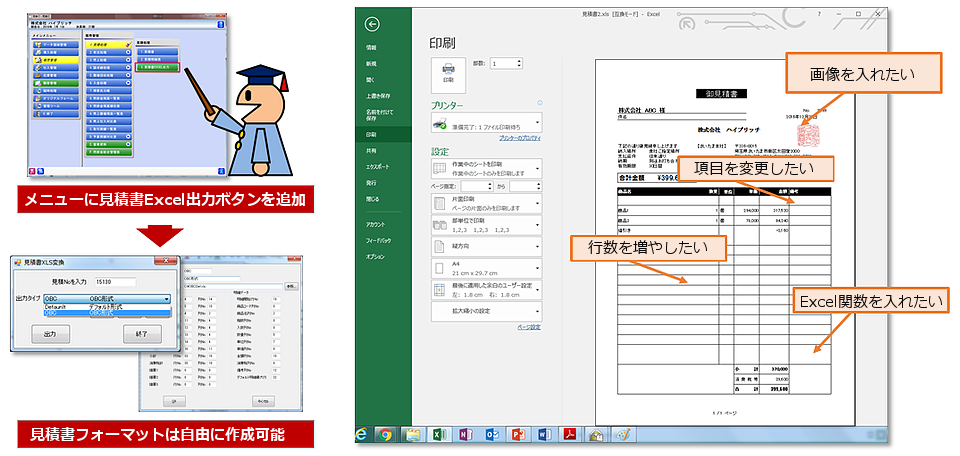Expand the A4 paper size dropdown
960x456 pixels.
pyautogui.click(x=487, y=268)
